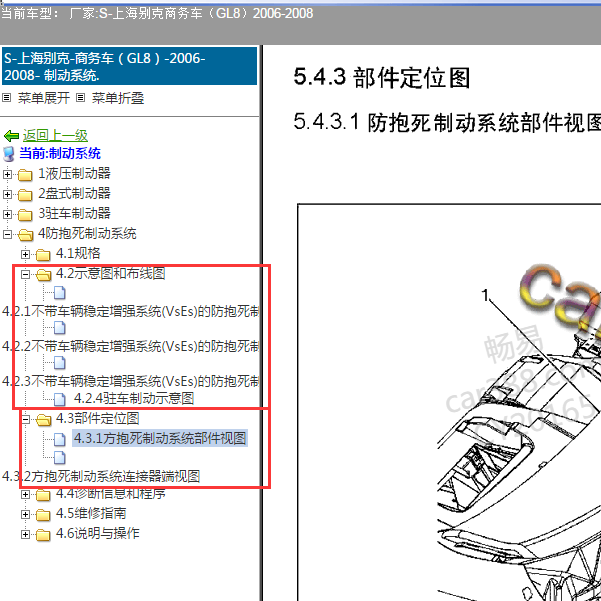Click the folder icon for 2盘式制动器
The image size is (601, 601).
[x=25, y=194]
